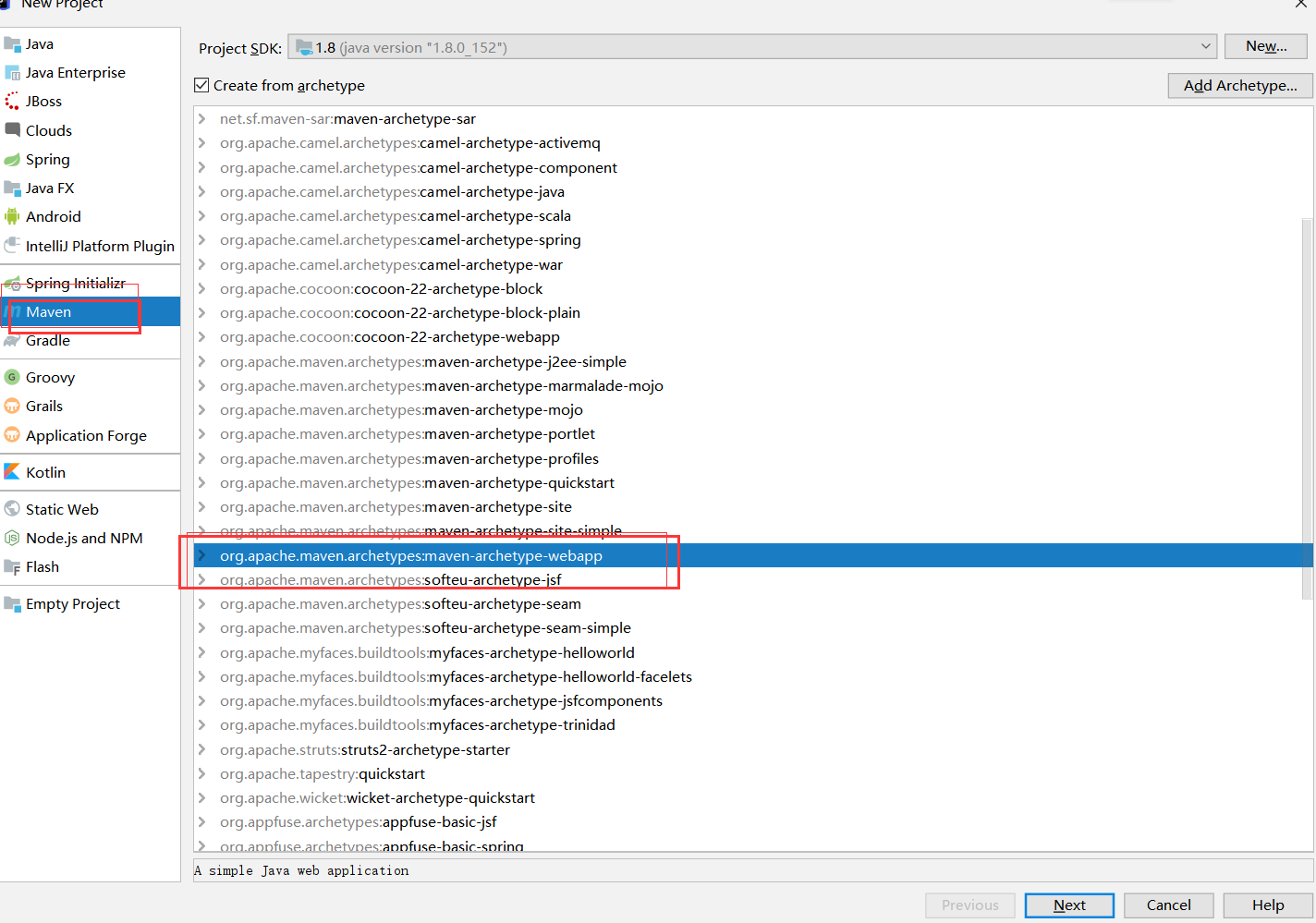Expand wicket-archetype-quickstart row
Image resolution: width=1316 pixels, height=923 pixels.
(201, 798)
